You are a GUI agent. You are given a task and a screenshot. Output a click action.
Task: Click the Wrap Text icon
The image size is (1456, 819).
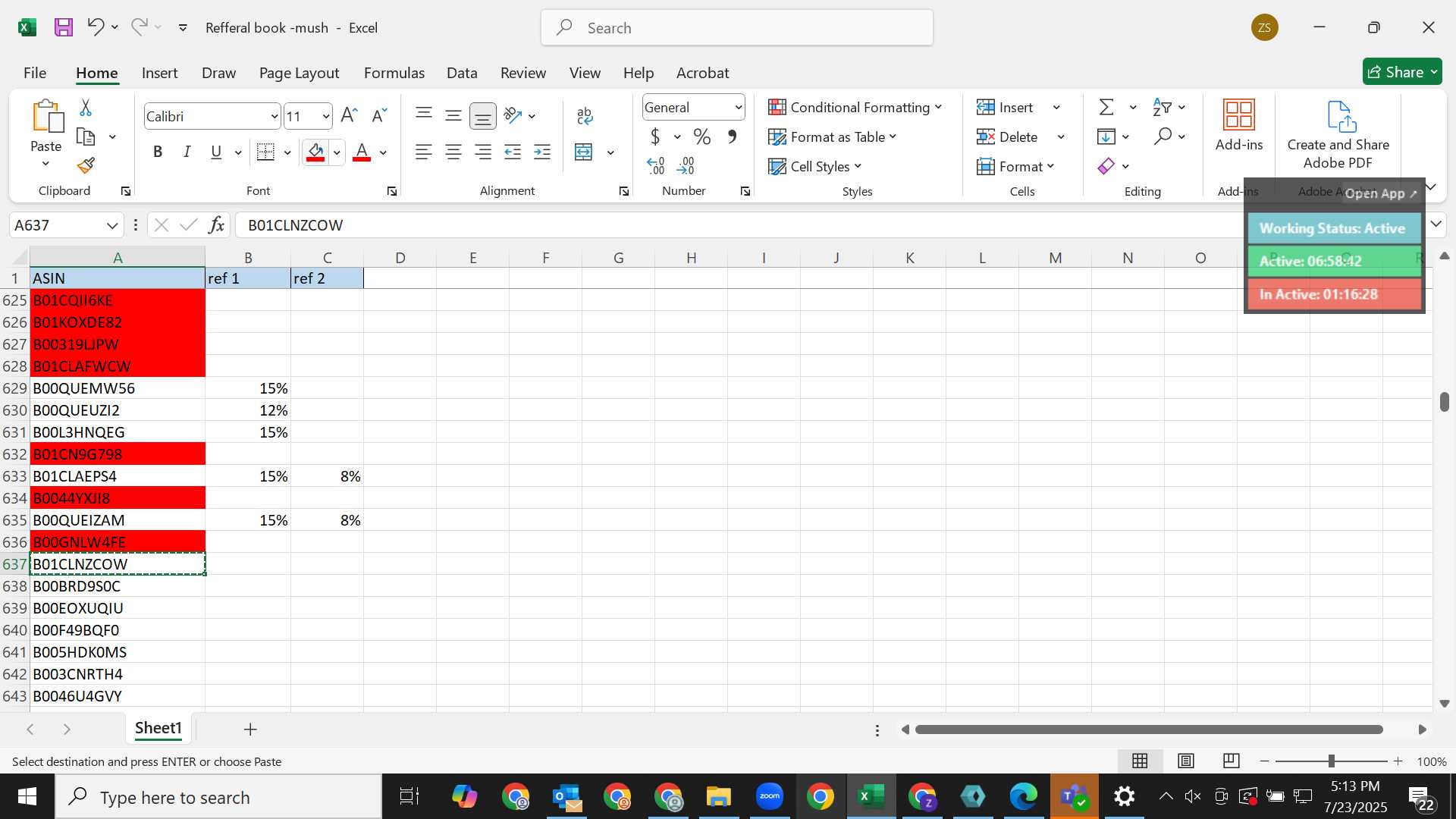584,115
